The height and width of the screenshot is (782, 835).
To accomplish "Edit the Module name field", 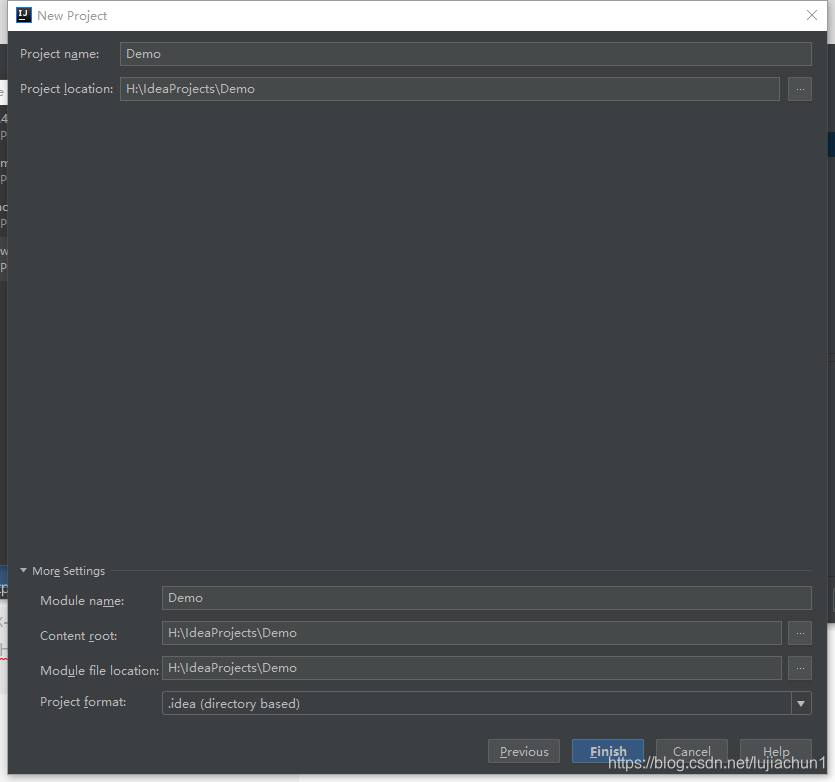I will [x=487, y=598].
